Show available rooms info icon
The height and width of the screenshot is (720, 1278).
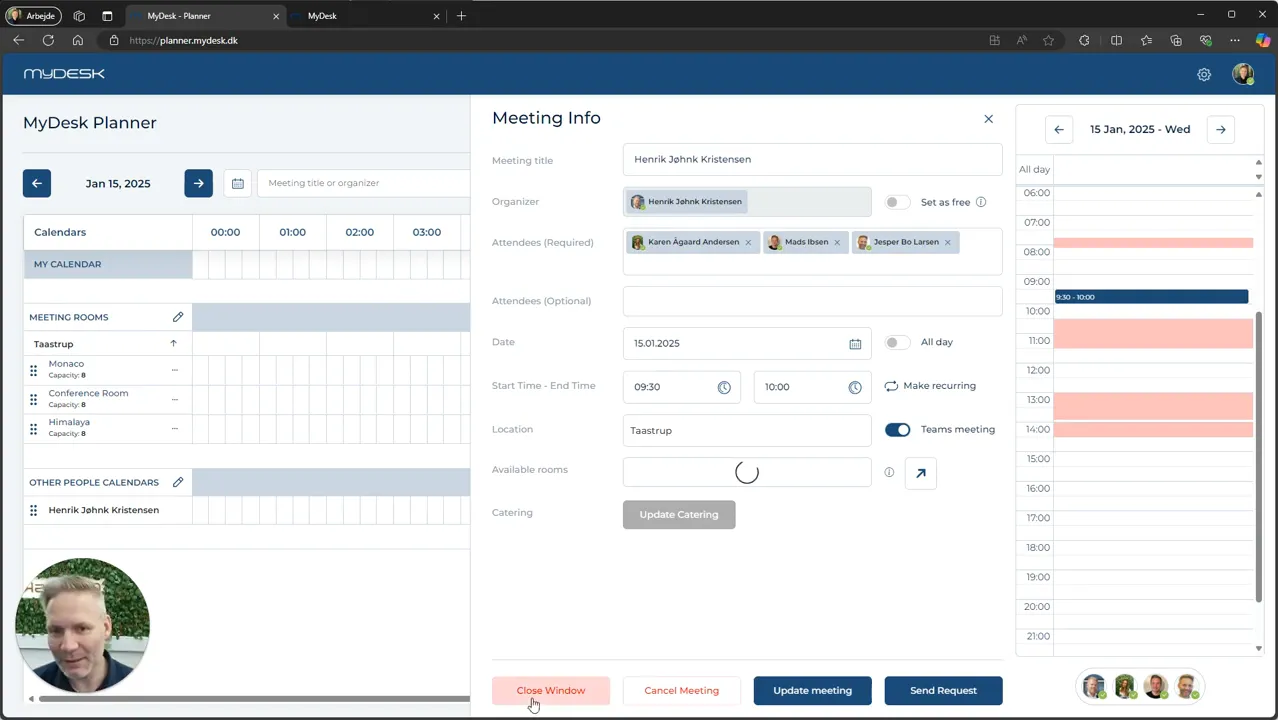[x=889, y=472]
